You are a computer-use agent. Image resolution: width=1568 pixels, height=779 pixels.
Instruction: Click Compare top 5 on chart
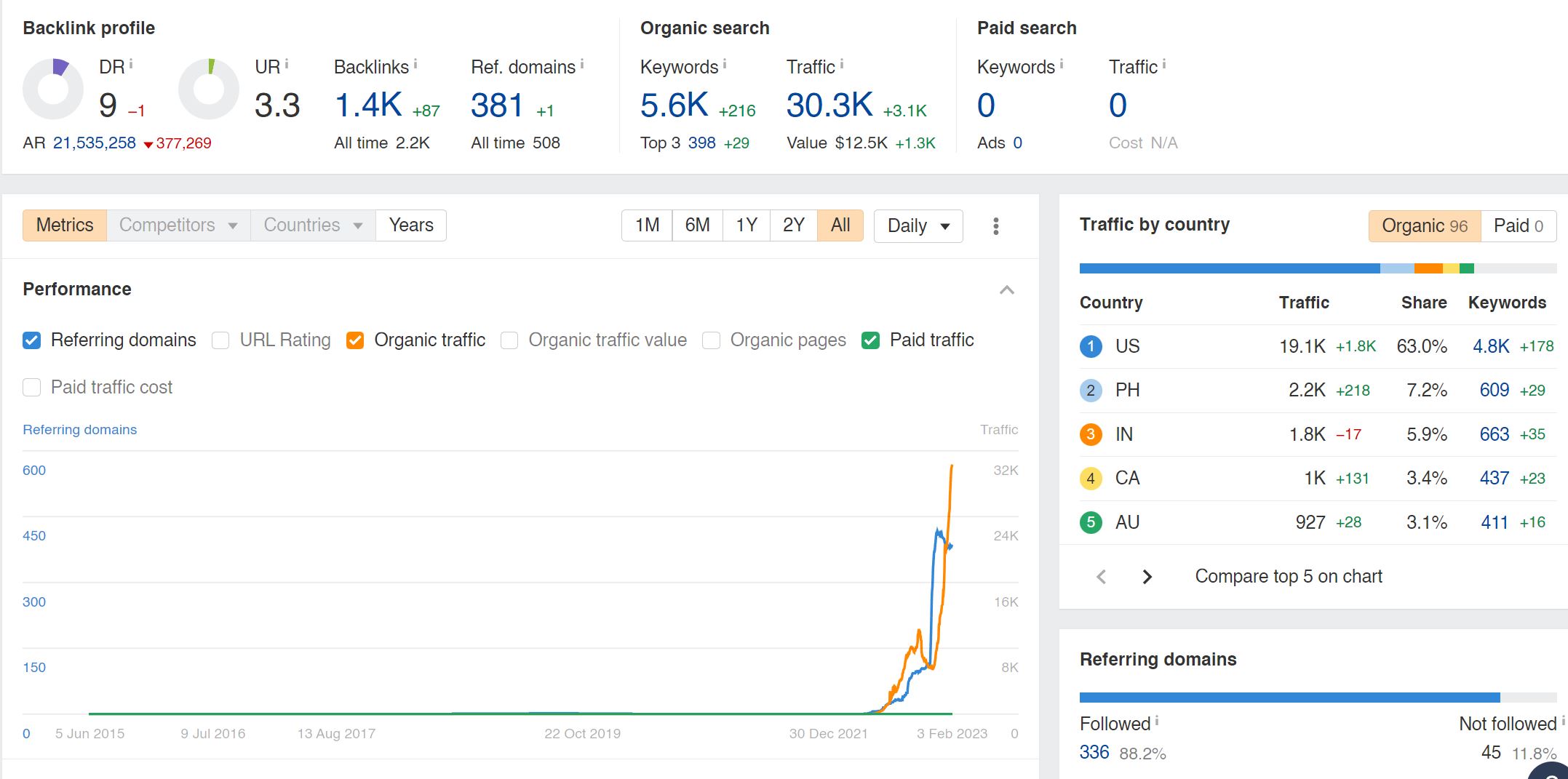pos(1289,577)
